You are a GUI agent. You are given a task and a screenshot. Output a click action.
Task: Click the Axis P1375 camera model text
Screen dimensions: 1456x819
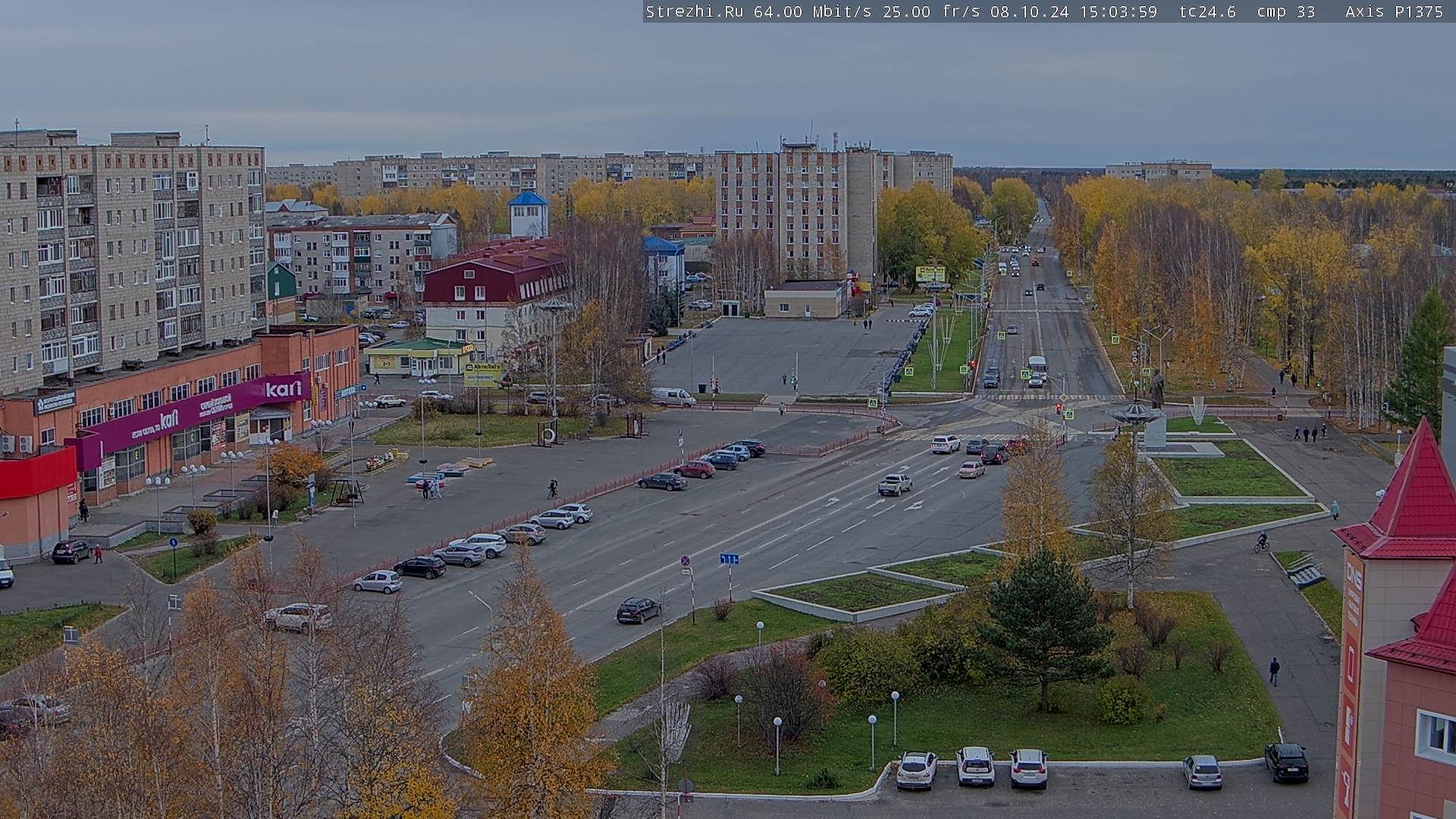[x=1394, y=11]
